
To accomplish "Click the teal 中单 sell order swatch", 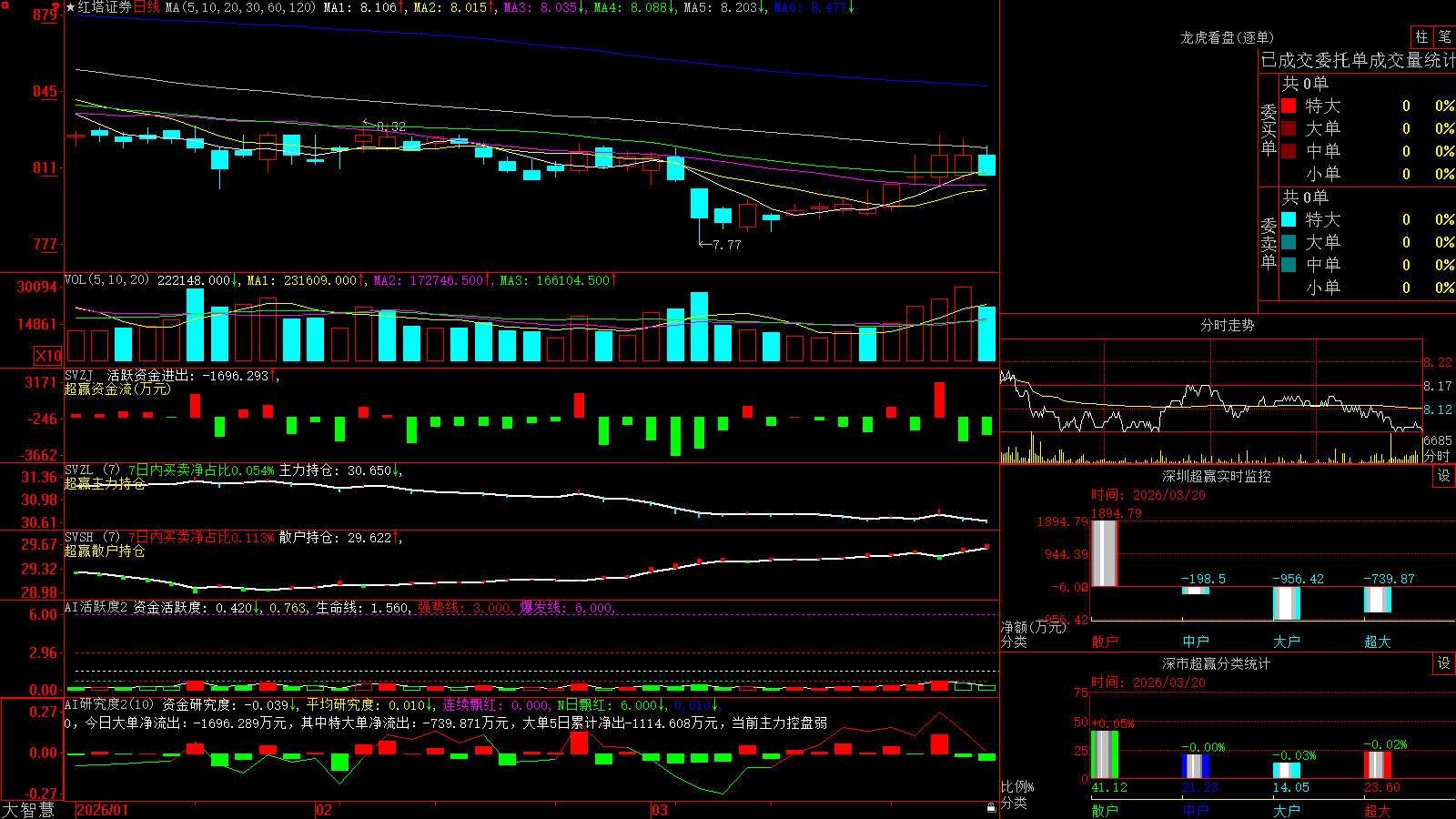I will coord(1289,265).
